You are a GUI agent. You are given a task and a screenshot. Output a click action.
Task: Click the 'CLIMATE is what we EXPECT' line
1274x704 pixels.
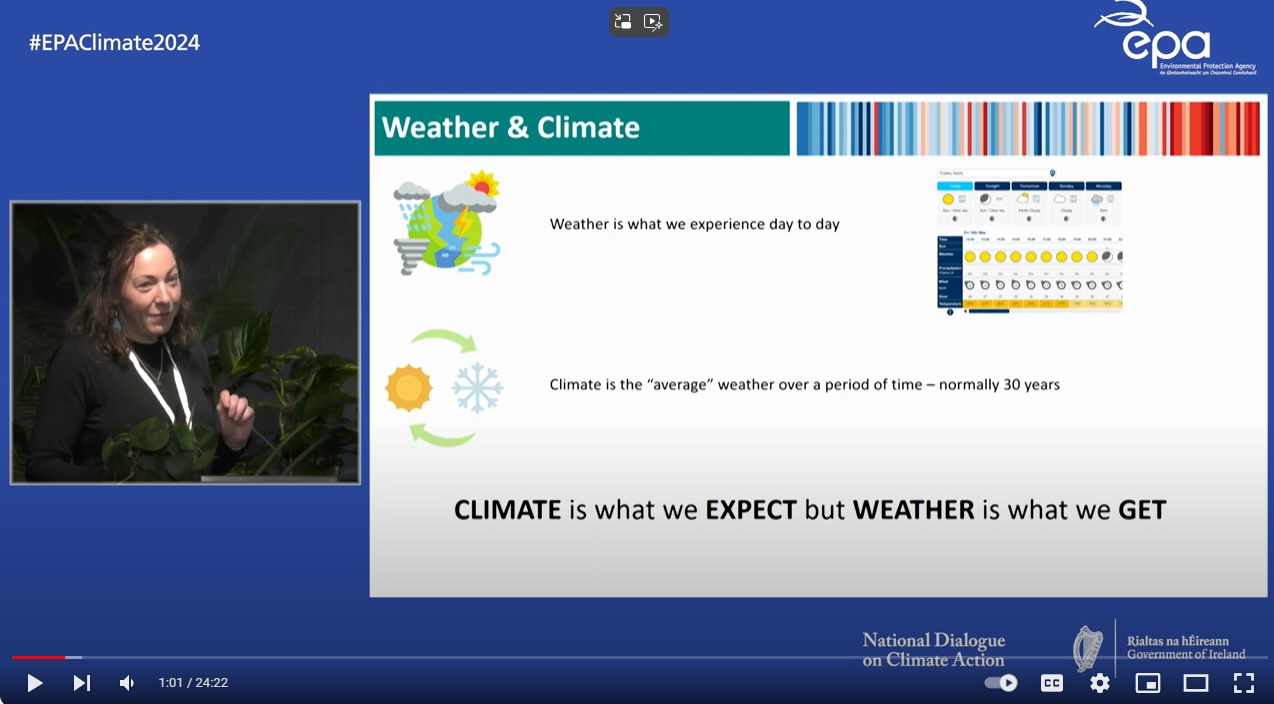810,510
